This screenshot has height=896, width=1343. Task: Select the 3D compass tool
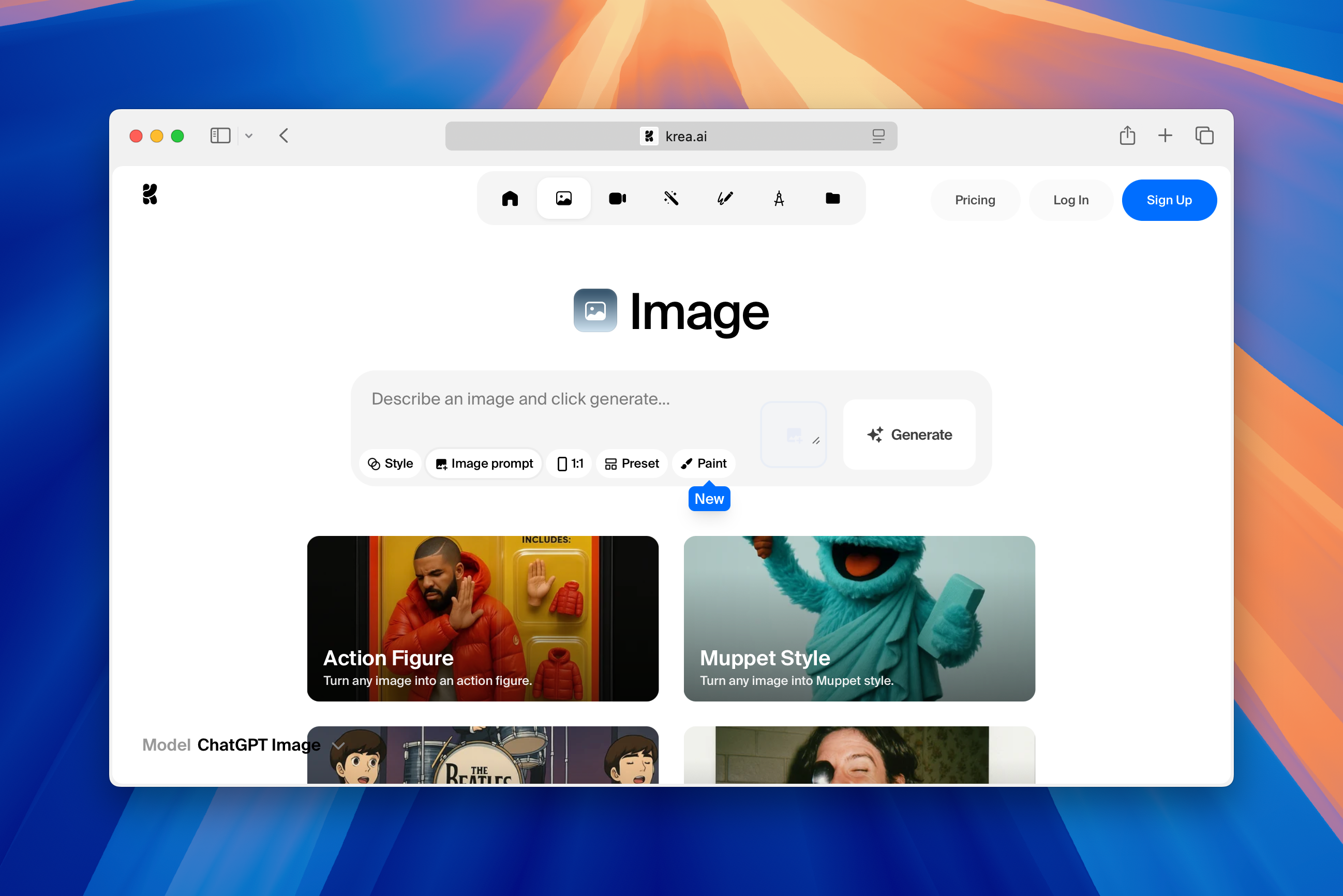tap(779, 198)
